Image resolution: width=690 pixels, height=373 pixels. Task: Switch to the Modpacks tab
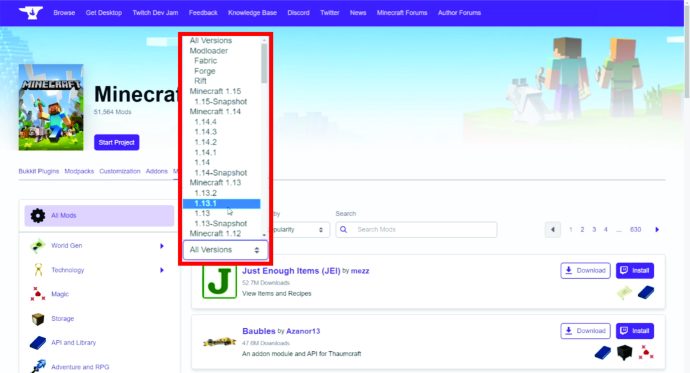(x=79, y=171)
